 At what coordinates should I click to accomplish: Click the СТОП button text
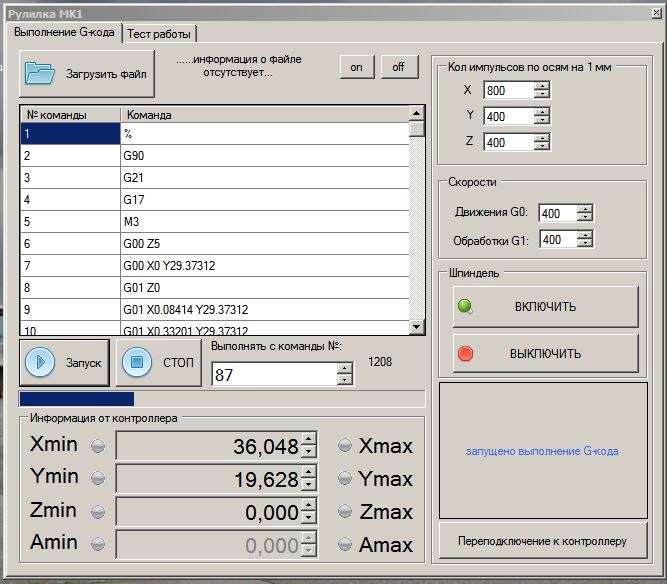[x=178, y=362]
